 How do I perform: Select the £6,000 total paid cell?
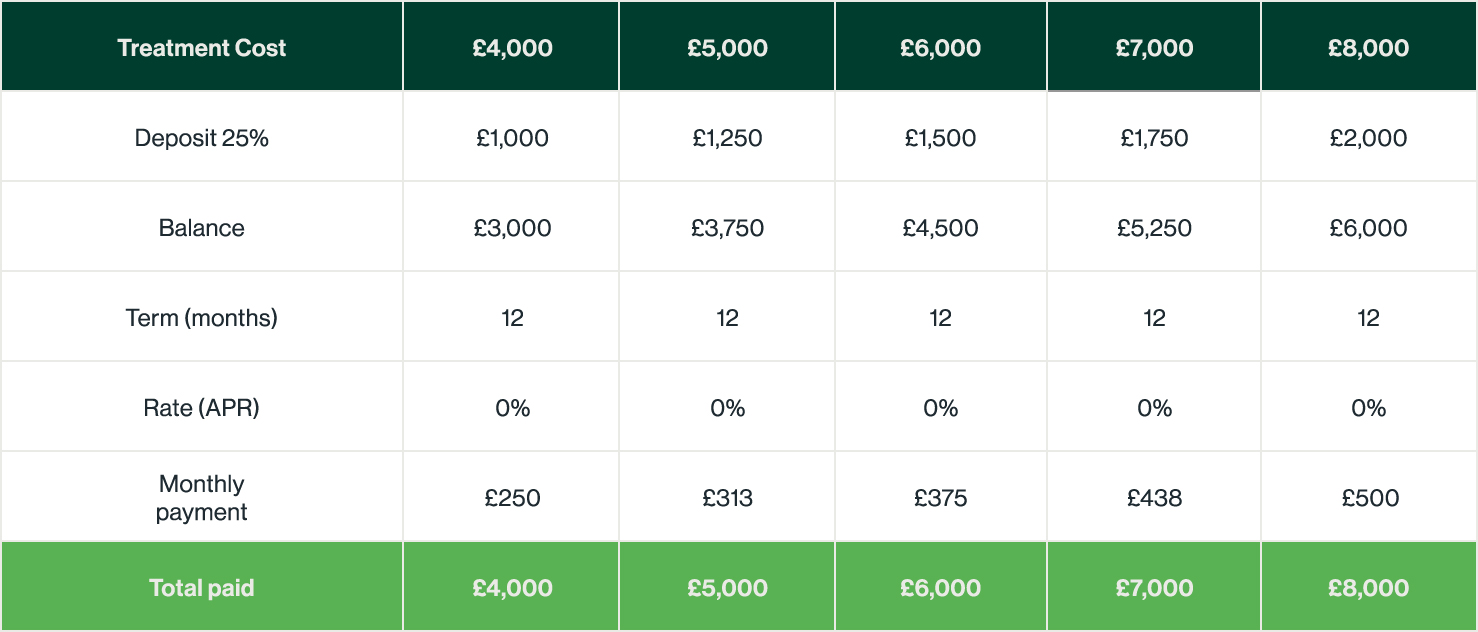(940, 587)
